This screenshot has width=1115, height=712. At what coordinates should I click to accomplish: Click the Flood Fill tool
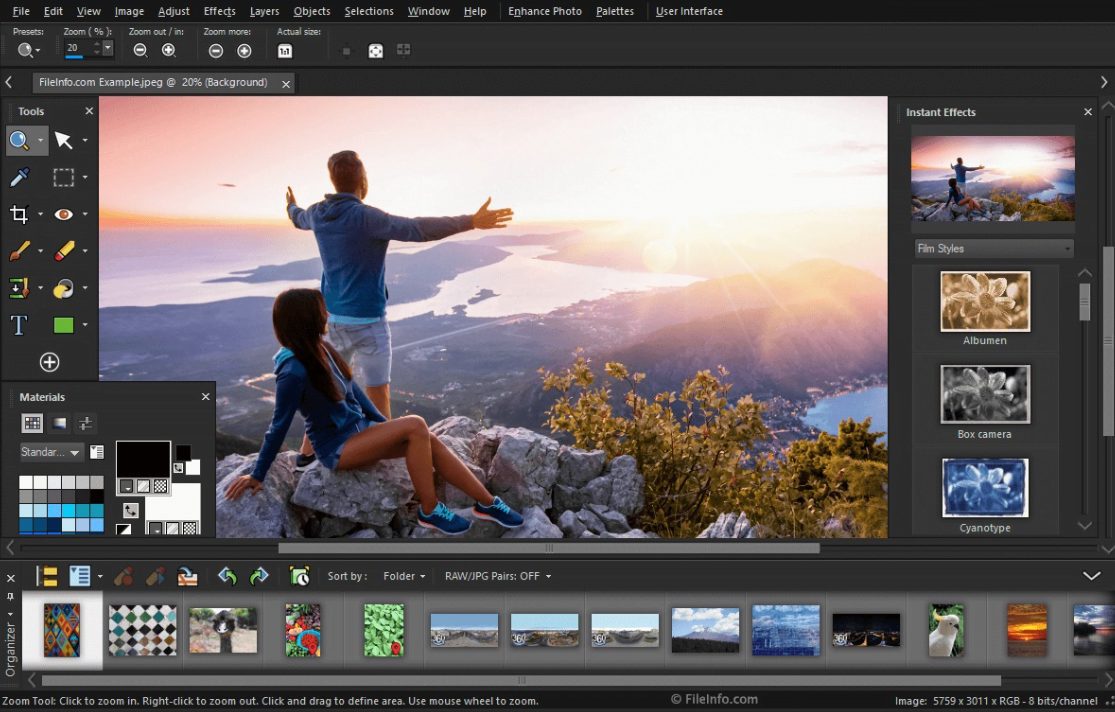[62, 288]
